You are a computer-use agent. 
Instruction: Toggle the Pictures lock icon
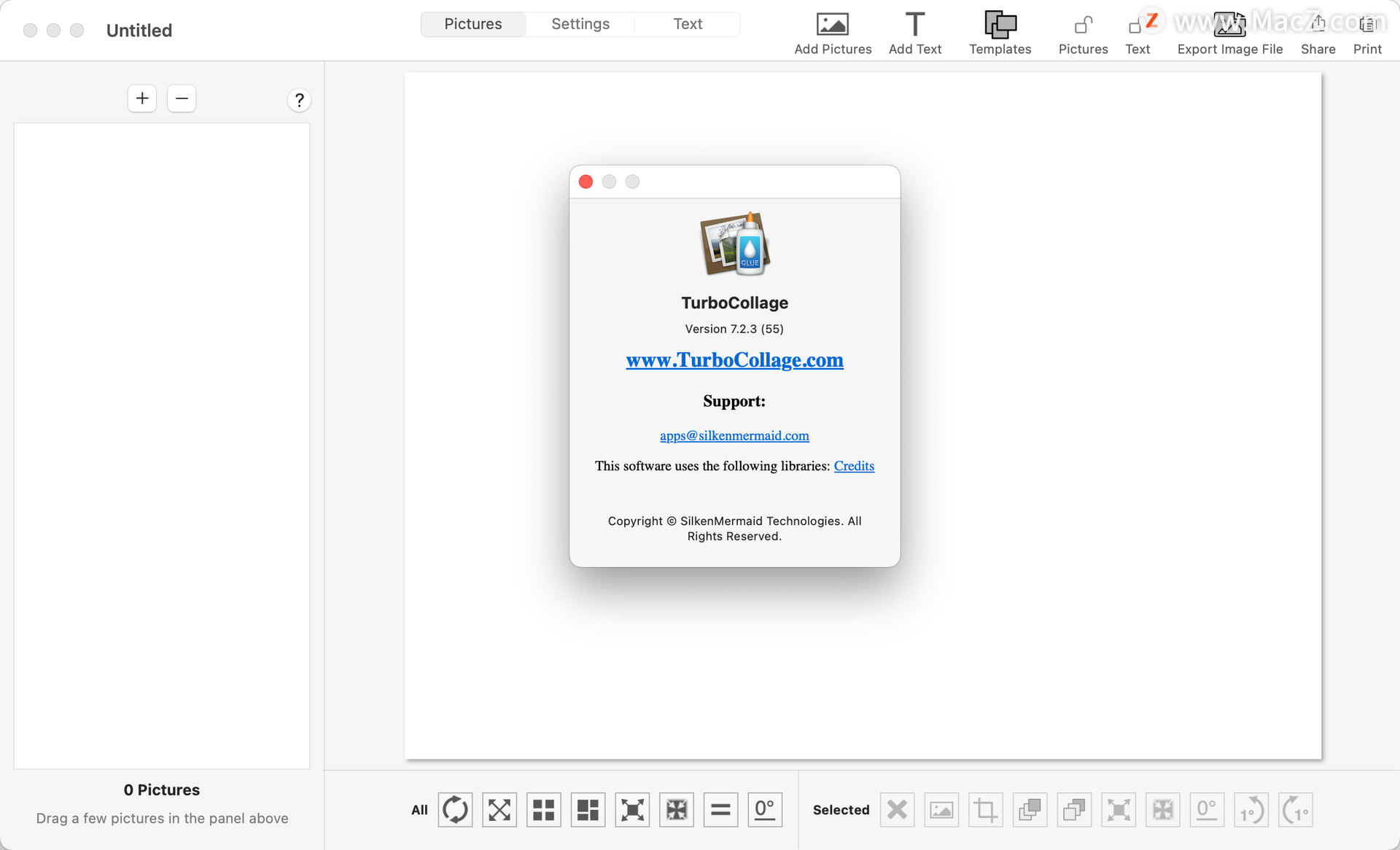tap(1083, 26)
